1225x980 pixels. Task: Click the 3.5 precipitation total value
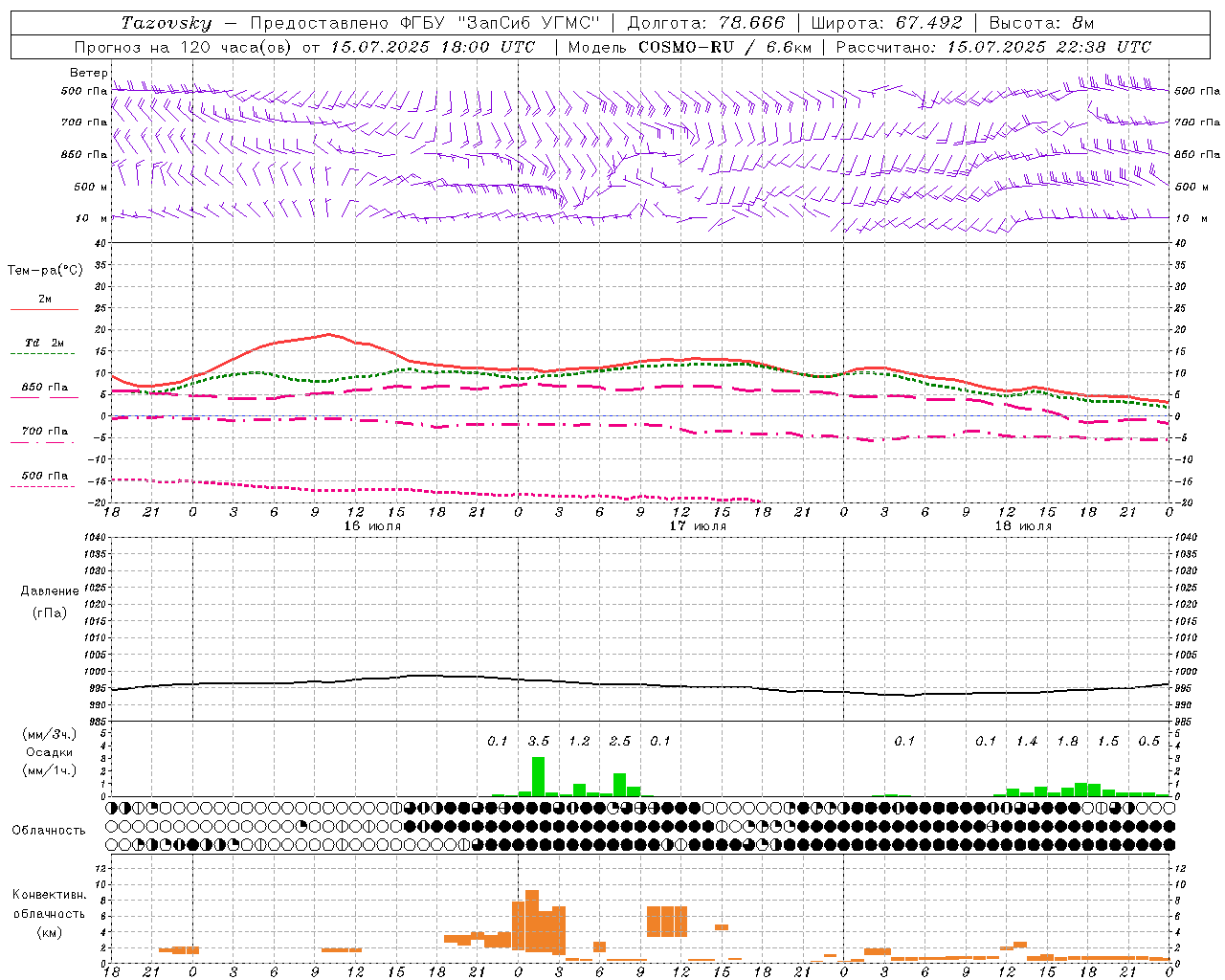[x=539, y=741]
